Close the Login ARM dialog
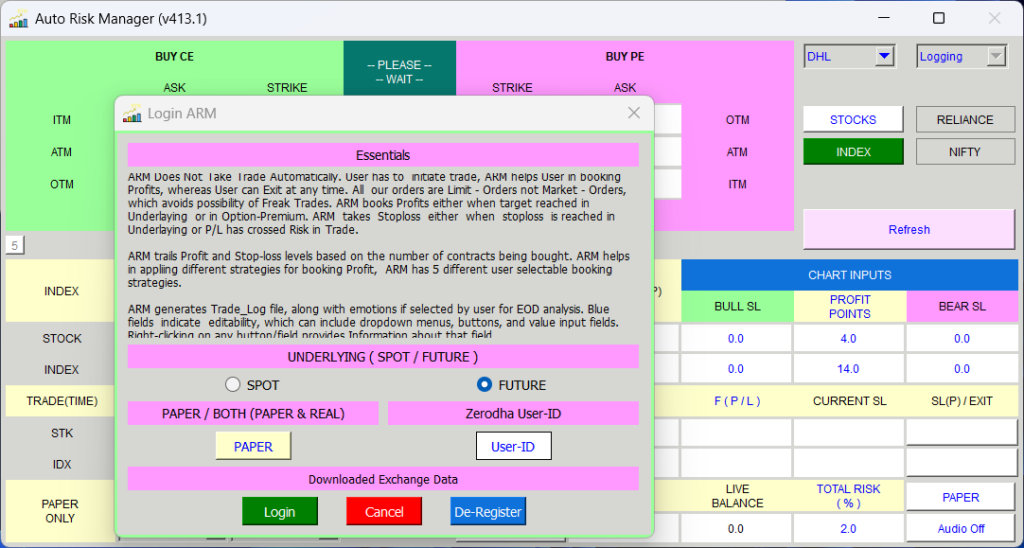 pyautogui.click(x=633, y=113)
